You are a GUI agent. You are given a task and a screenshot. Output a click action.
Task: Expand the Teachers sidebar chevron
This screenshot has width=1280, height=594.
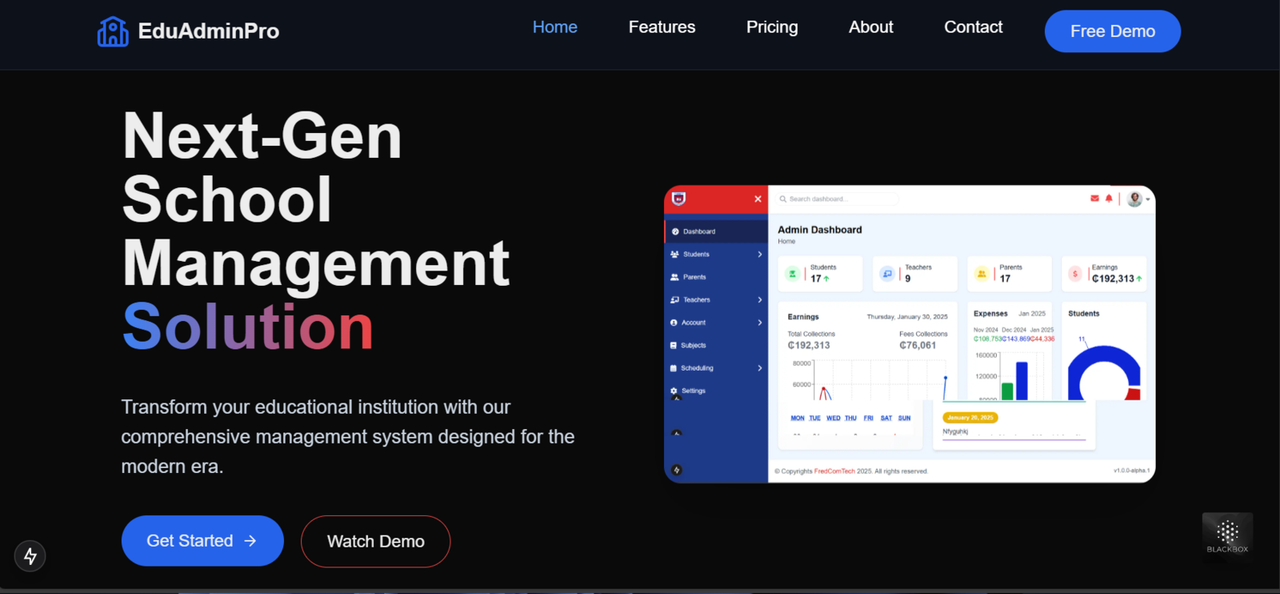[x=760, y=300]
